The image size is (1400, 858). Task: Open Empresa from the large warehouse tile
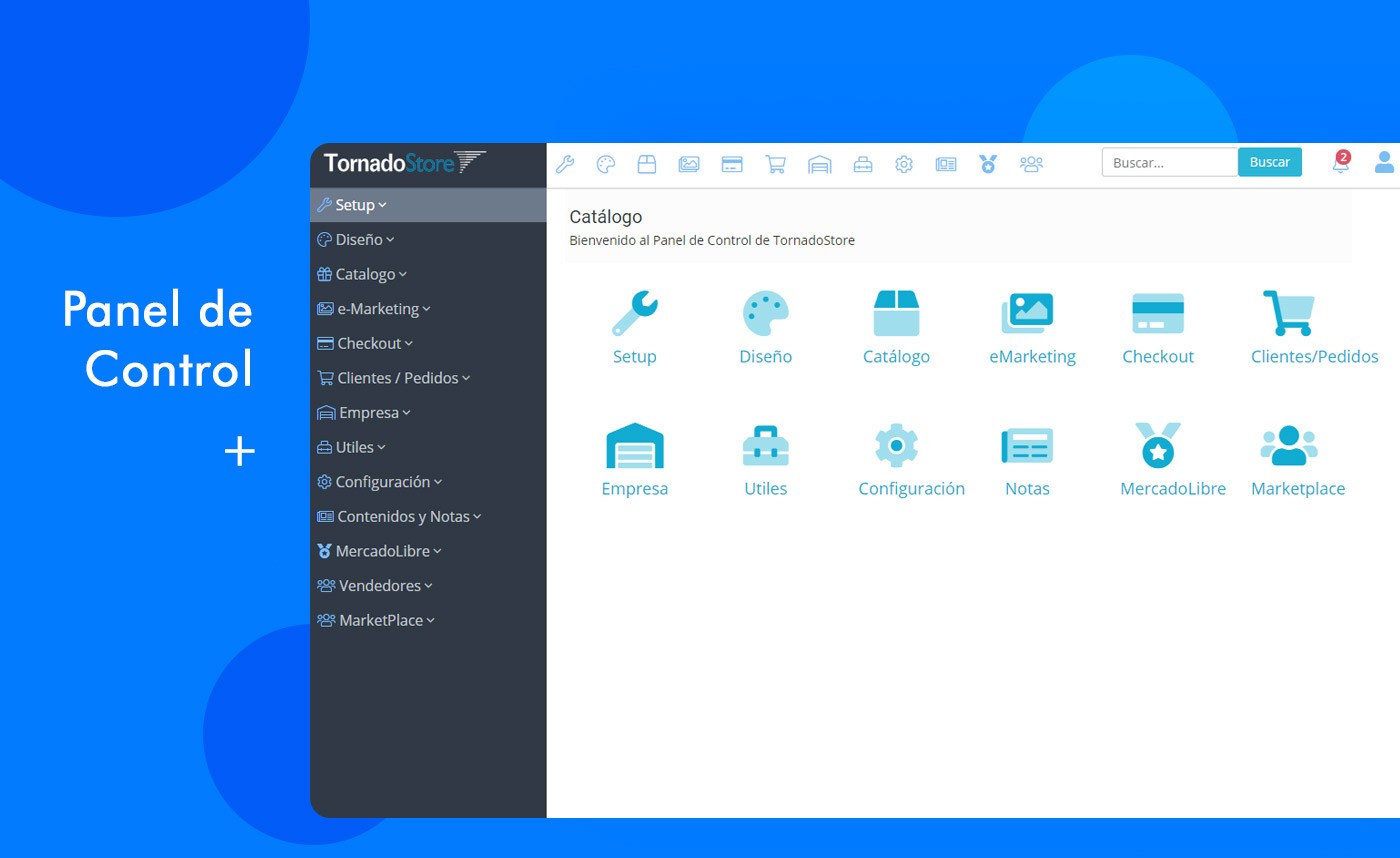(635, 460)
